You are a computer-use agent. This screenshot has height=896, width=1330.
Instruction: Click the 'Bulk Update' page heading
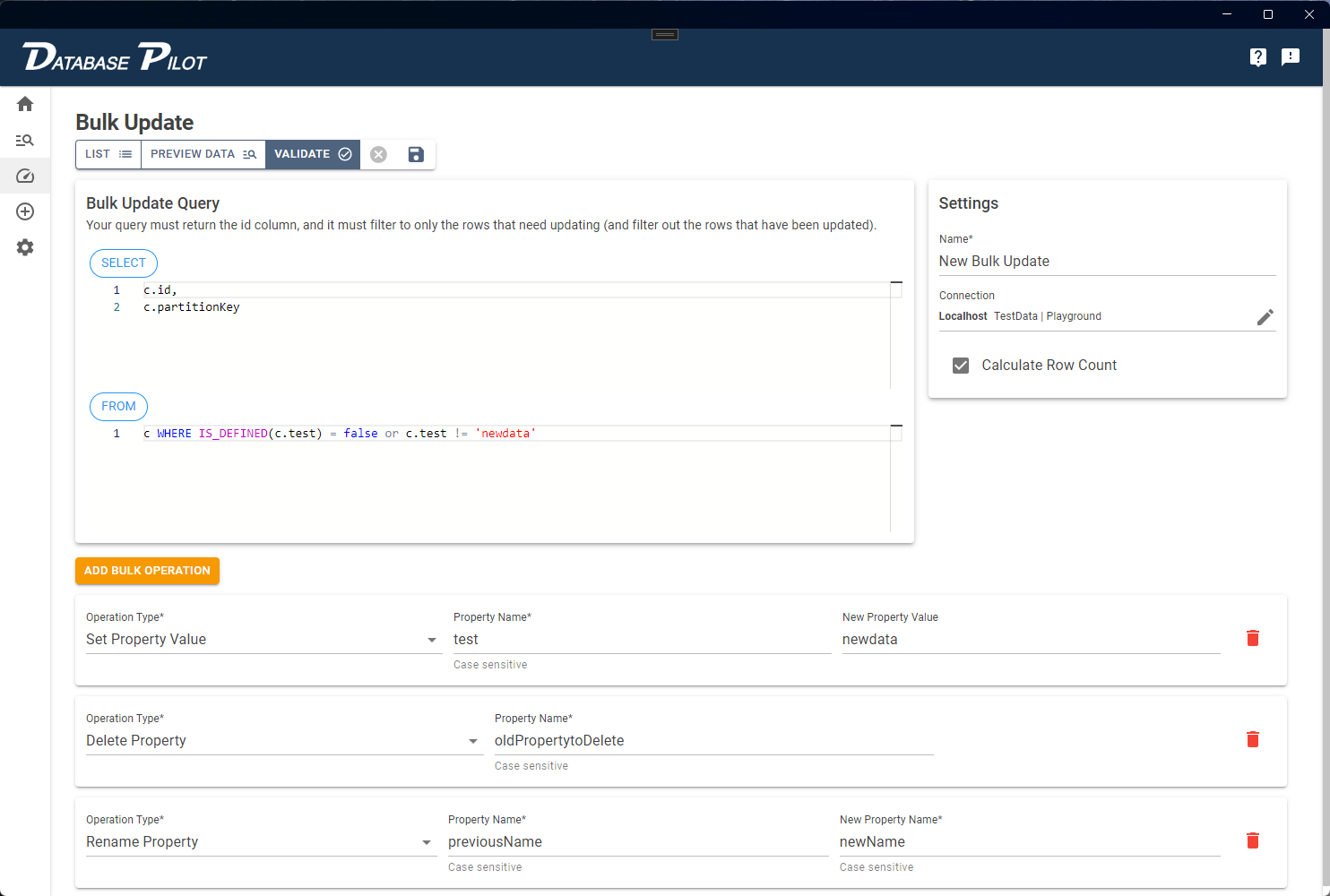click(134, 123)
